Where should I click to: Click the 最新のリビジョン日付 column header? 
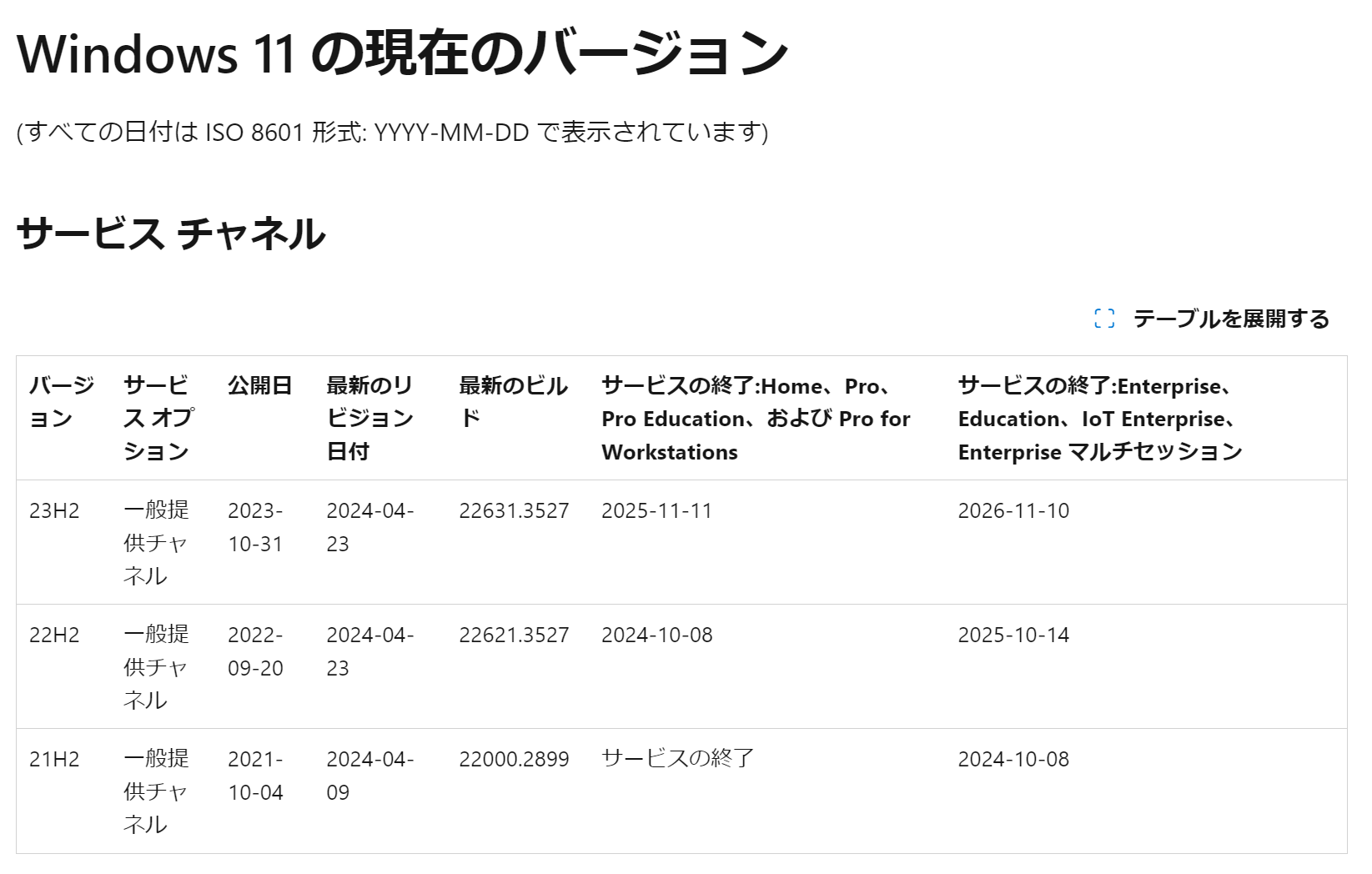click(x=369, y=418)
